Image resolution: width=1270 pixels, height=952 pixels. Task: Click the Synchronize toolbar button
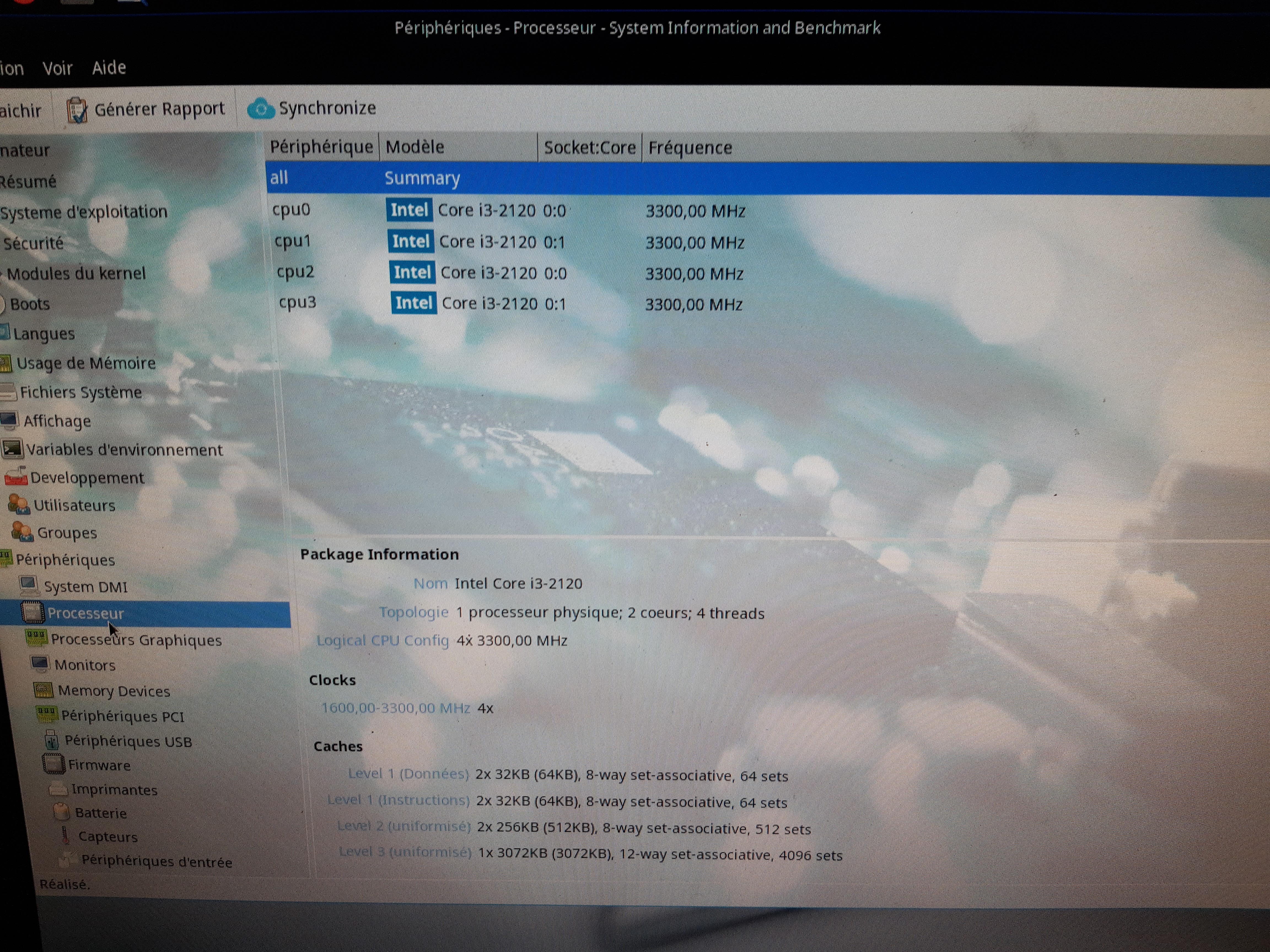click(312, 108)
